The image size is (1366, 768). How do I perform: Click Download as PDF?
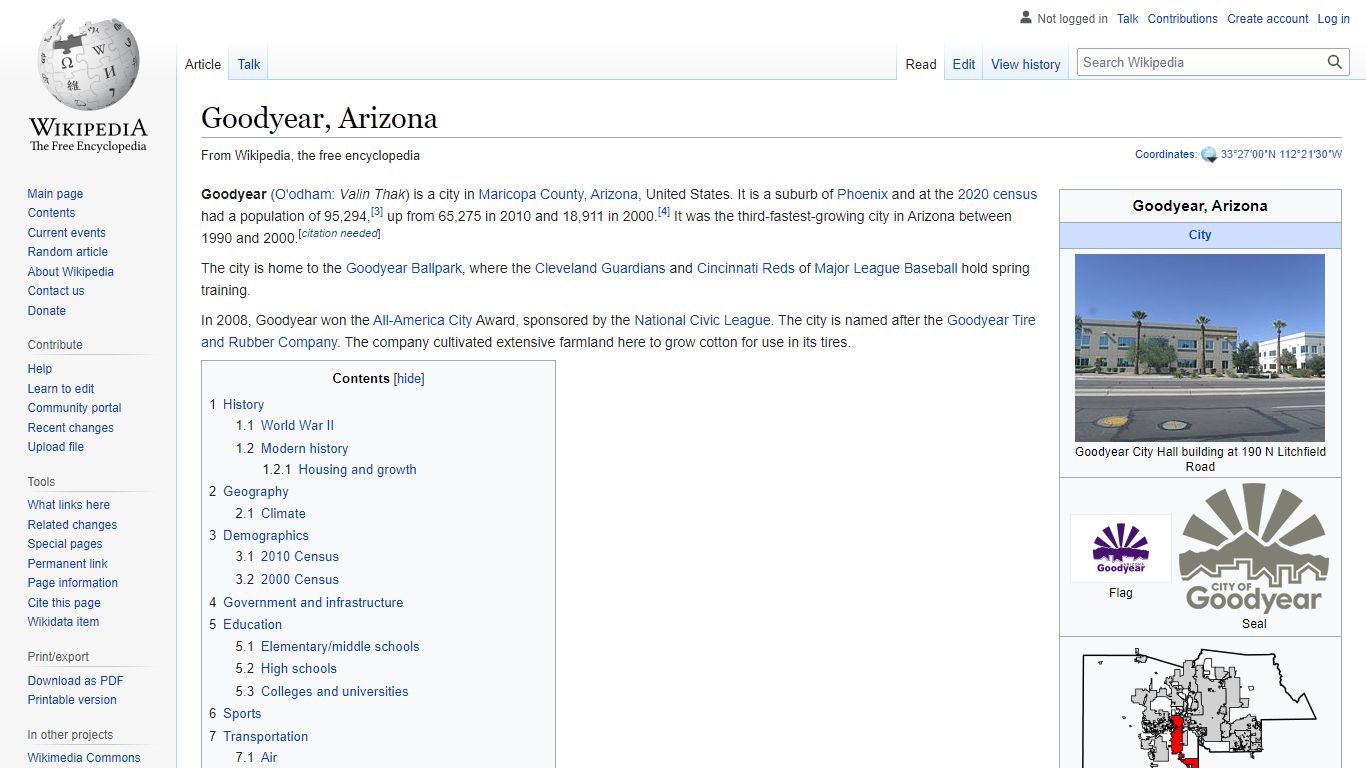tap(75, 681)
